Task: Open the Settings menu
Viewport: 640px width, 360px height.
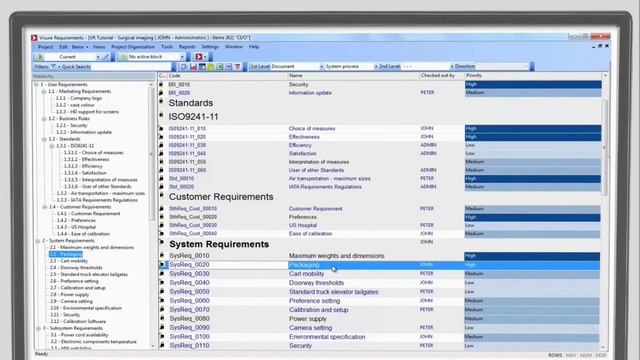Action: 210,47
